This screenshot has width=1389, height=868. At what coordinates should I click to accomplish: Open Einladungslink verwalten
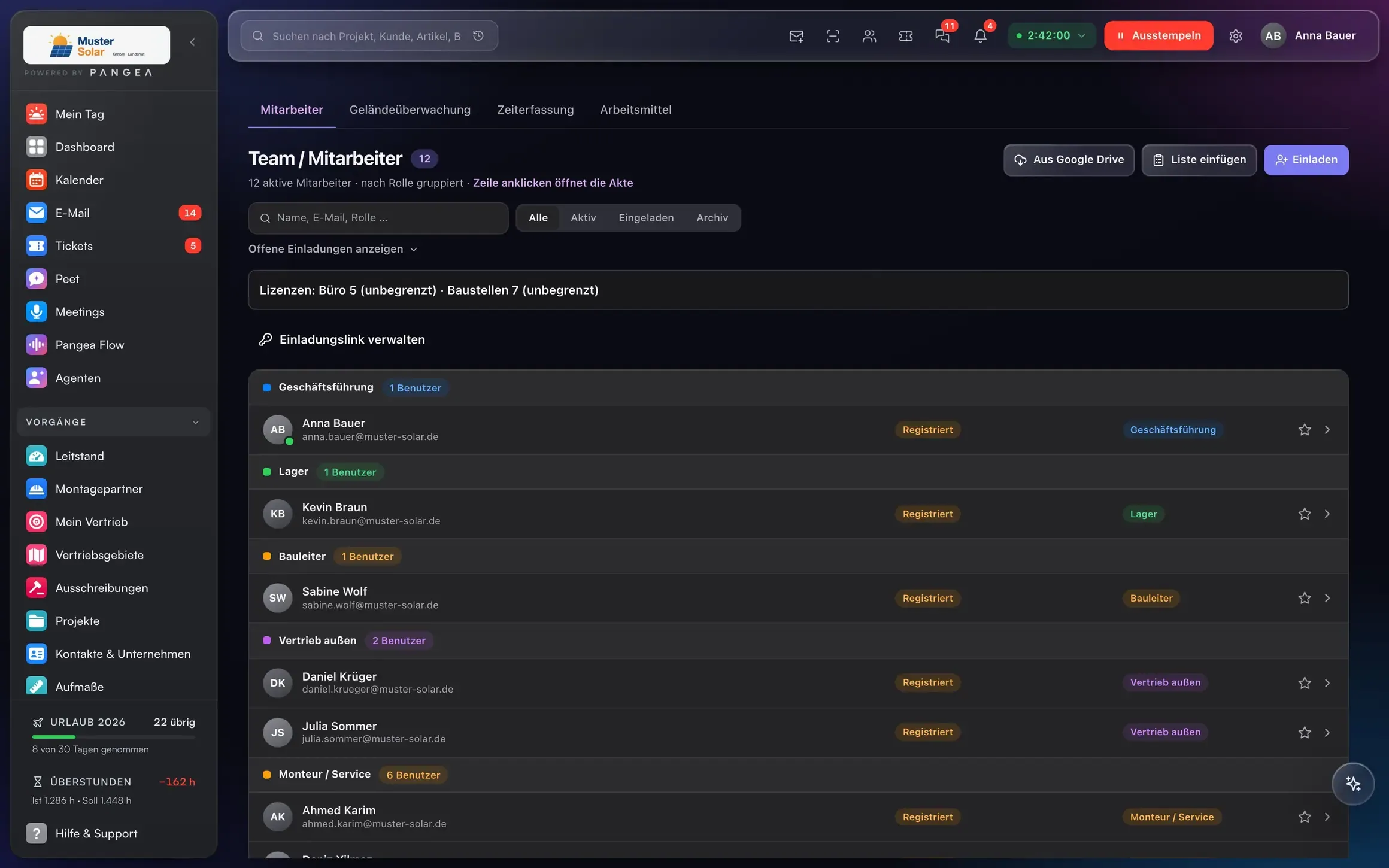(x=342, y=339)
